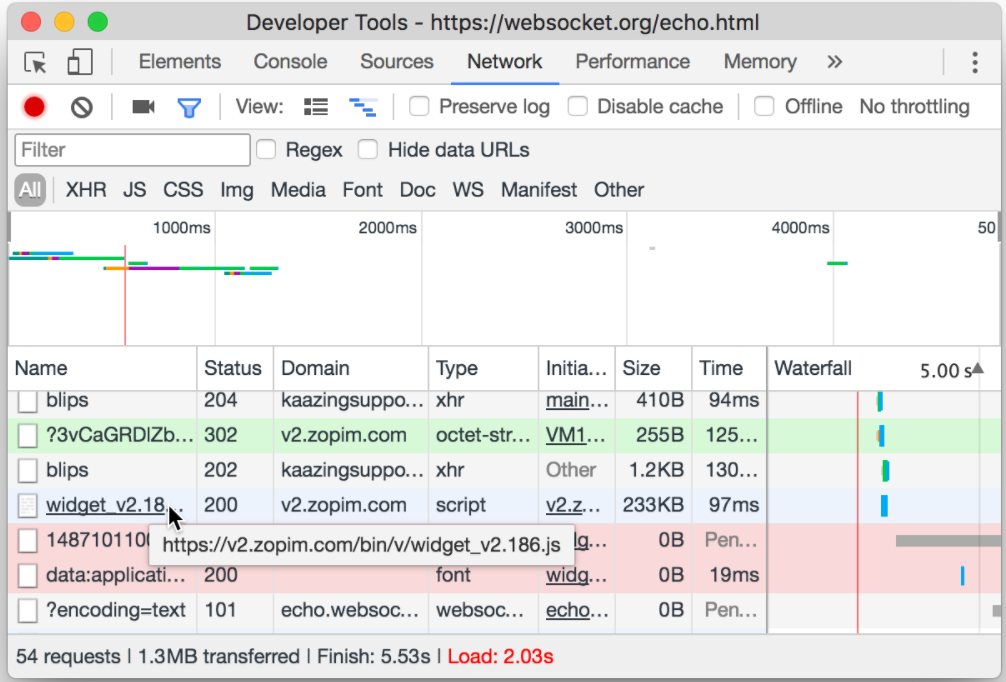Click the 1000ms marker in the overview timeline

[182, 228]
